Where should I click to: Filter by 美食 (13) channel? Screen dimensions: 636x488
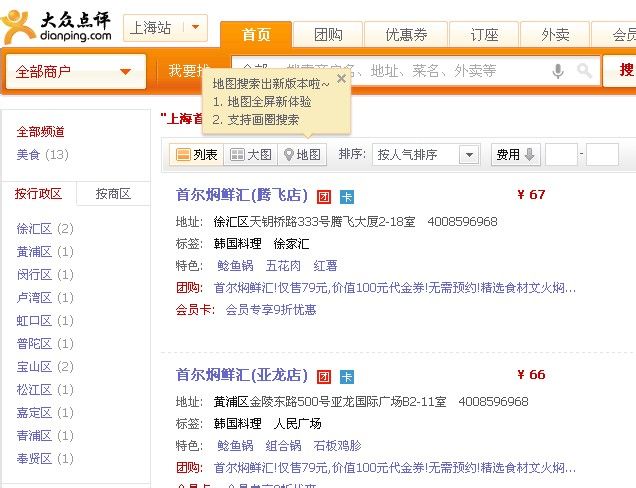click(x=43, y=155)
